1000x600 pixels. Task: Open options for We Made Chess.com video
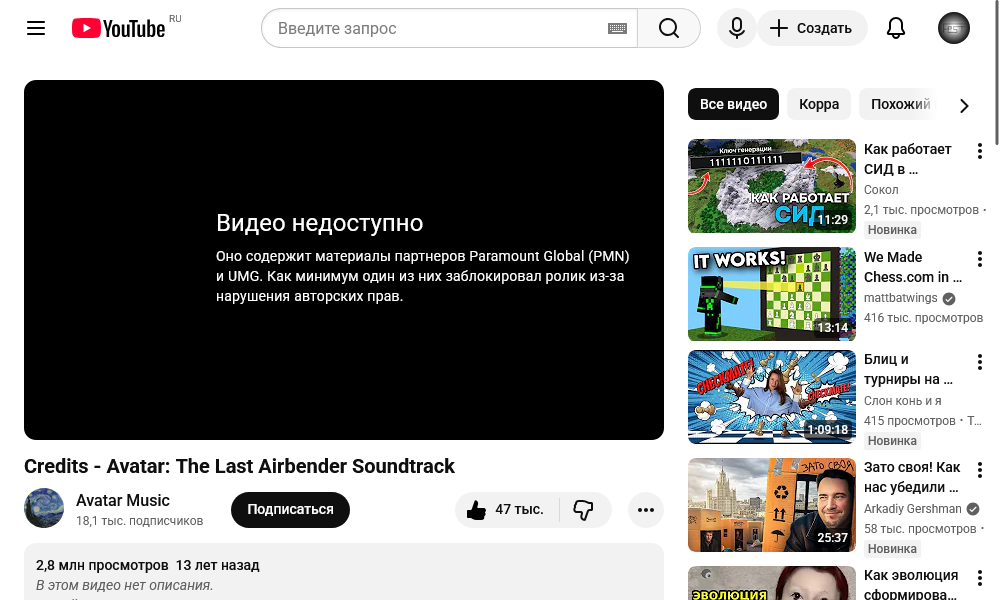(980, 259)
